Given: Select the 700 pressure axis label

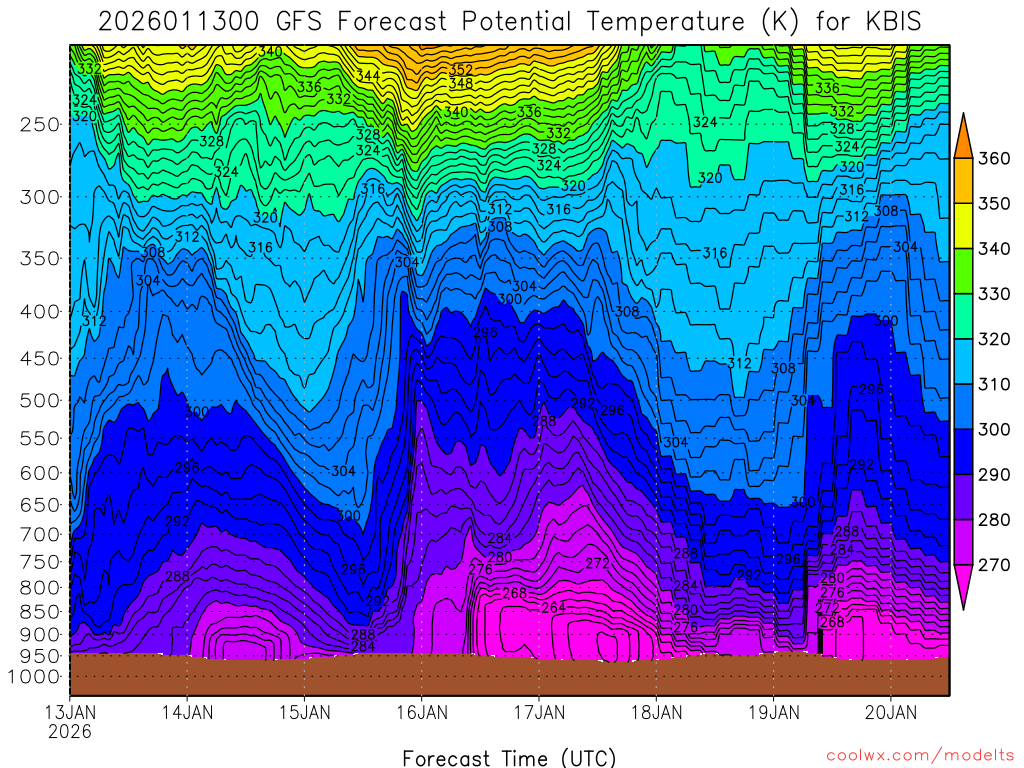Looking at the screenshot, I should point(40,535).
